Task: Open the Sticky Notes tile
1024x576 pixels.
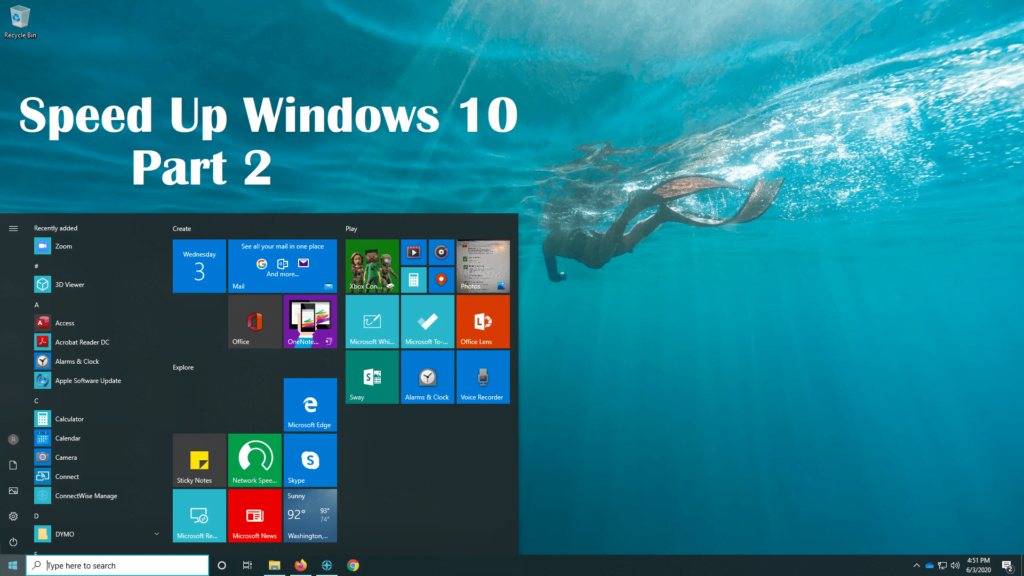Action: coord(199,460)
